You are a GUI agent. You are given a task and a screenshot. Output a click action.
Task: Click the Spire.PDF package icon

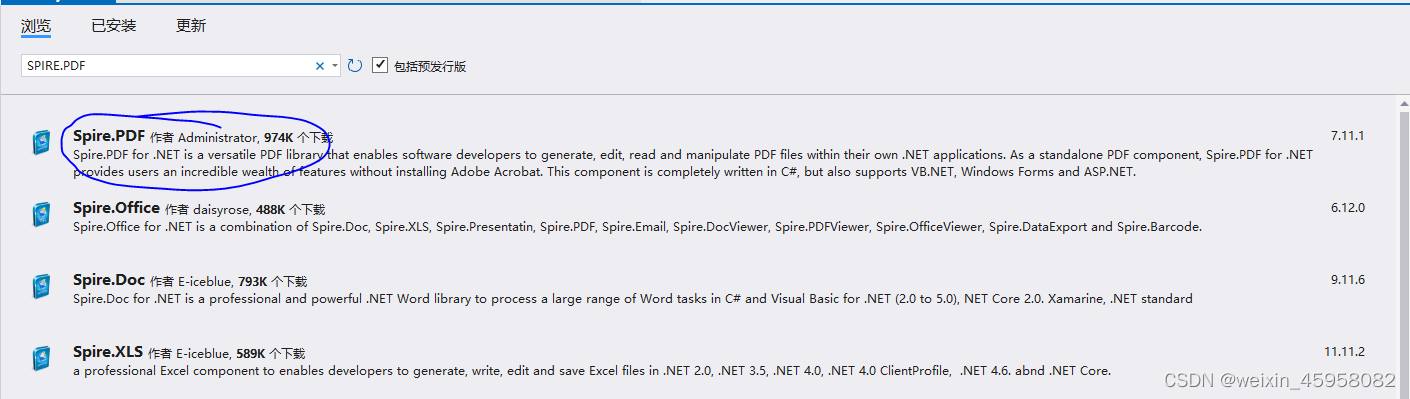tap(41, 143)
